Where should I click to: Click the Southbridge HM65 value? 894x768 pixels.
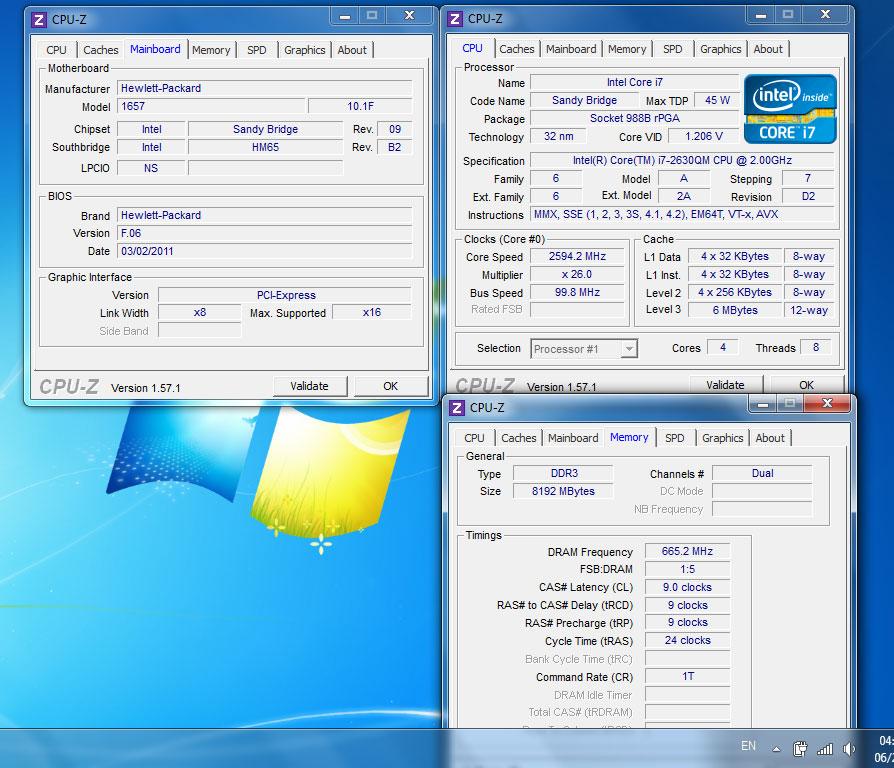[265, 147]
